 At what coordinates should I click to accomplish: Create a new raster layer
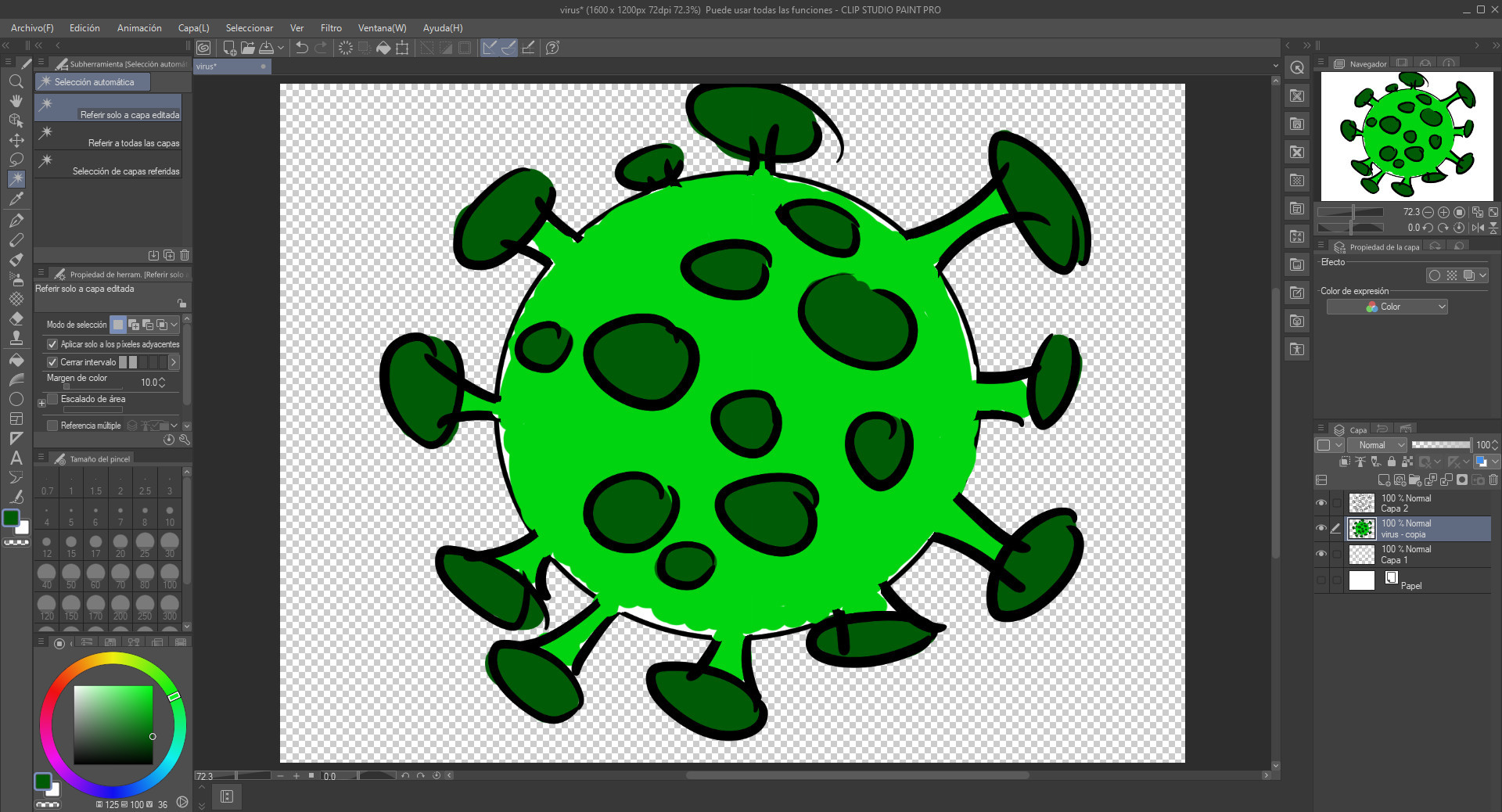1384,480
